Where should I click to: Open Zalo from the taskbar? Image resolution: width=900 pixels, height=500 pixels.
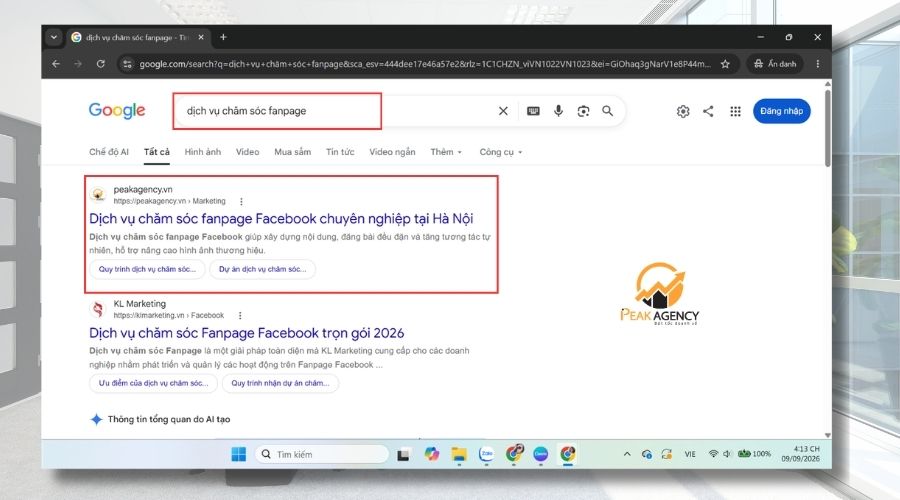coord(486,454)
